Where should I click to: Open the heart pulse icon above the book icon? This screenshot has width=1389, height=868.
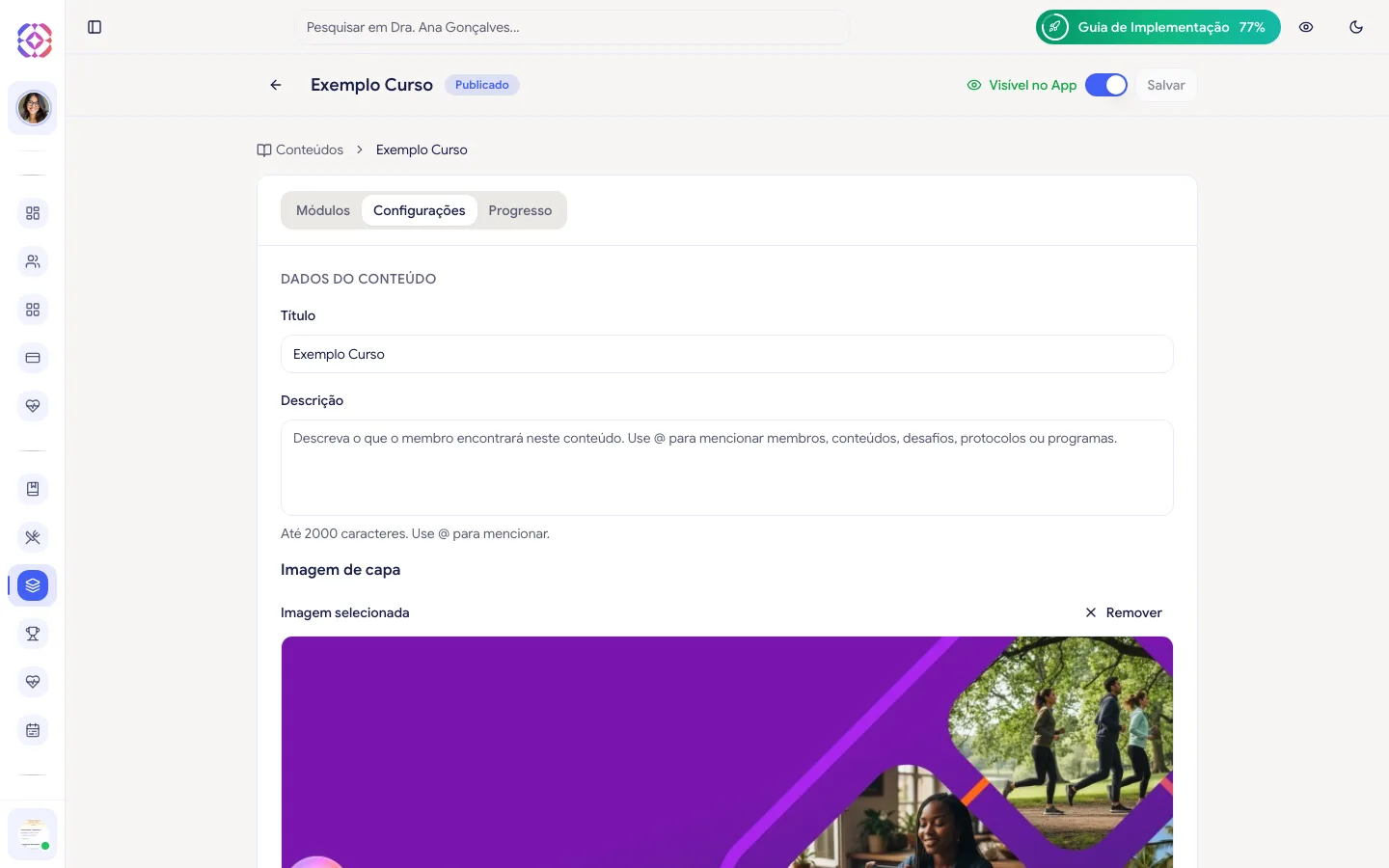pyautogui.click(x=33, y=406)
